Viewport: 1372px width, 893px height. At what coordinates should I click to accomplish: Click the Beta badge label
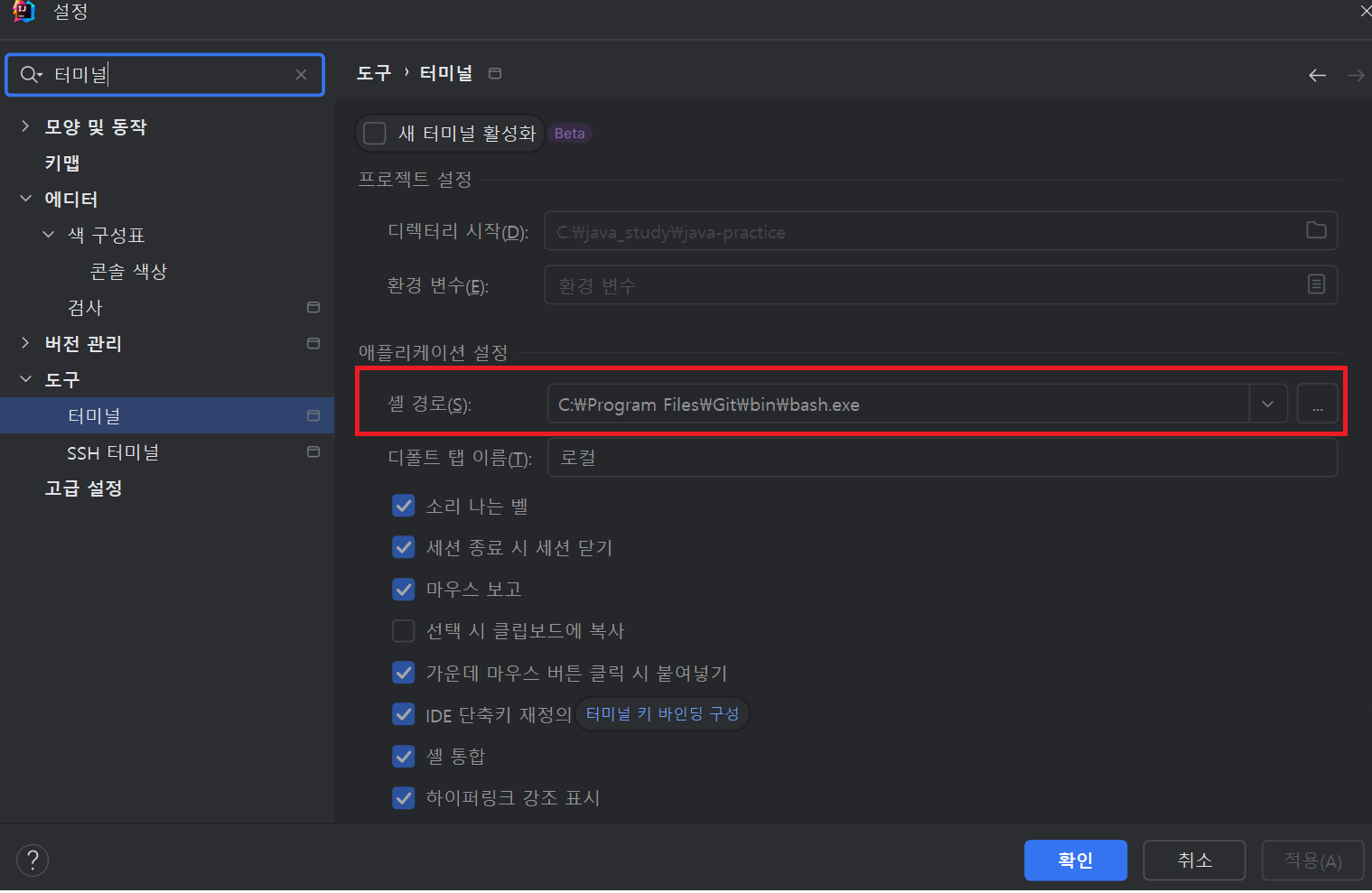[x=569, y=134]
